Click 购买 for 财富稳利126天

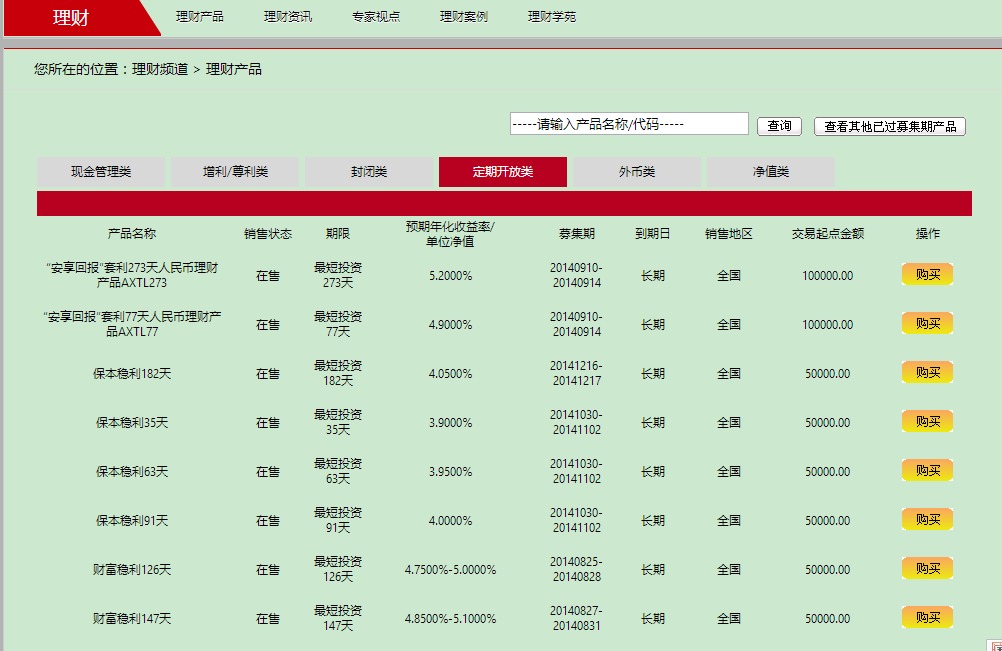point(927,569)
